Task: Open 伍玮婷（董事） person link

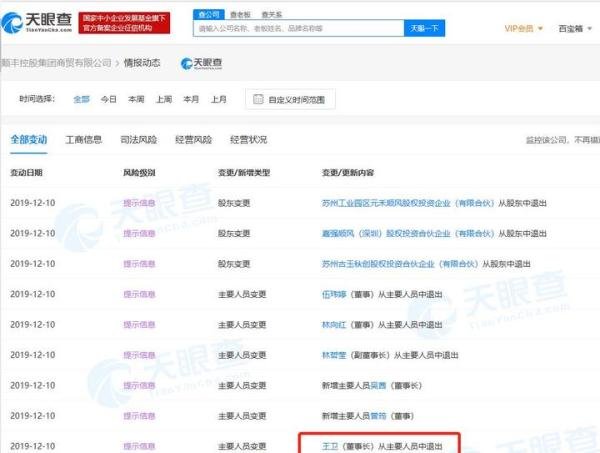Action: point(334,294)
